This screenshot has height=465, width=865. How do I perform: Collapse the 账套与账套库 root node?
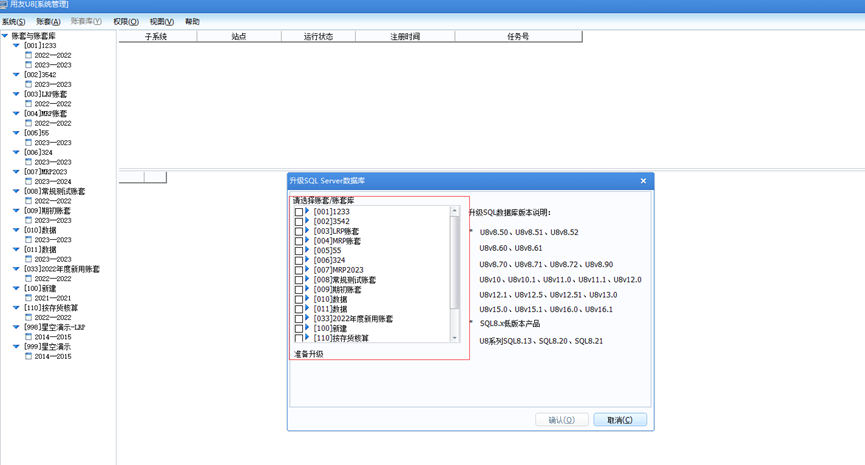click(5, 36)
